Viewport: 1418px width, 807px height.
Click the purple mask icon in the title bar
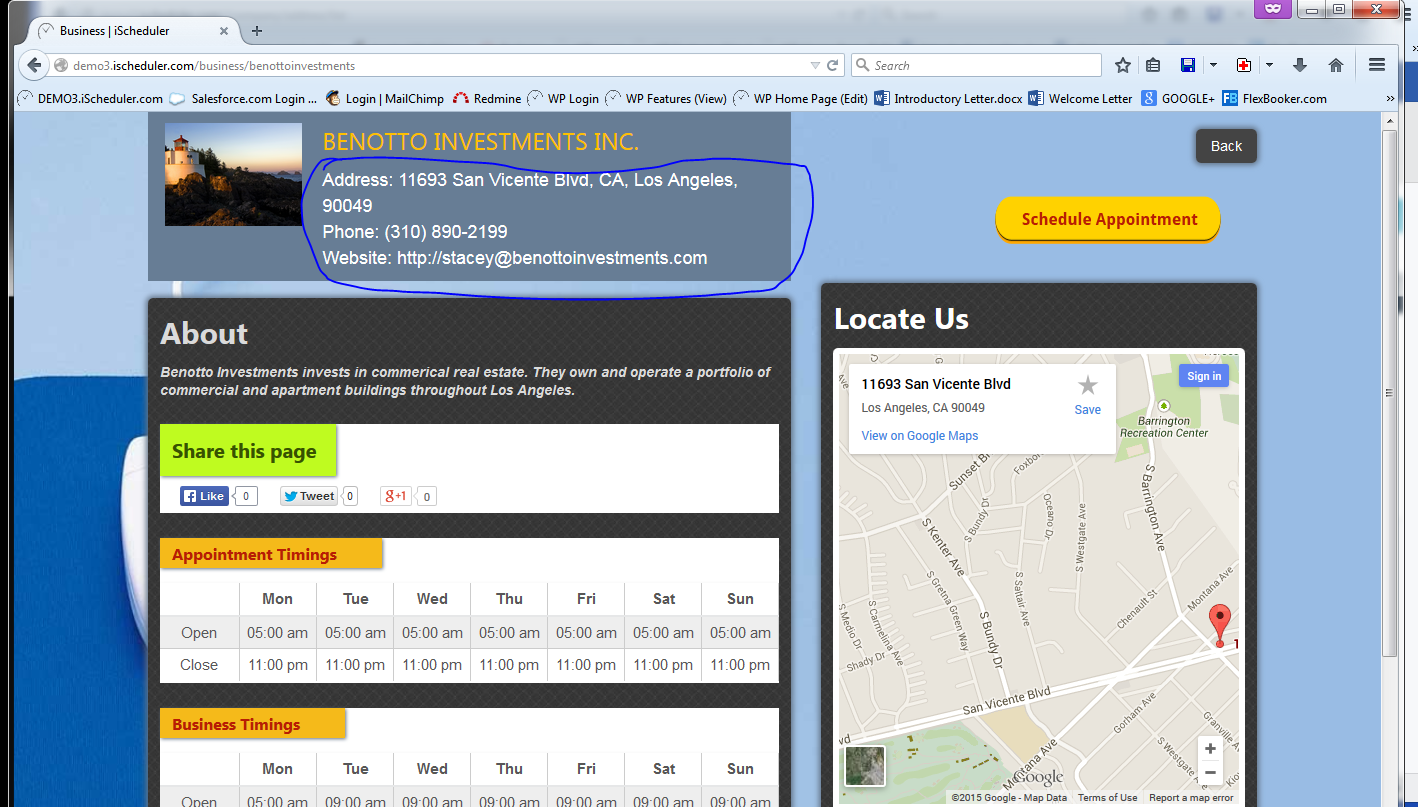point(1272,8)
